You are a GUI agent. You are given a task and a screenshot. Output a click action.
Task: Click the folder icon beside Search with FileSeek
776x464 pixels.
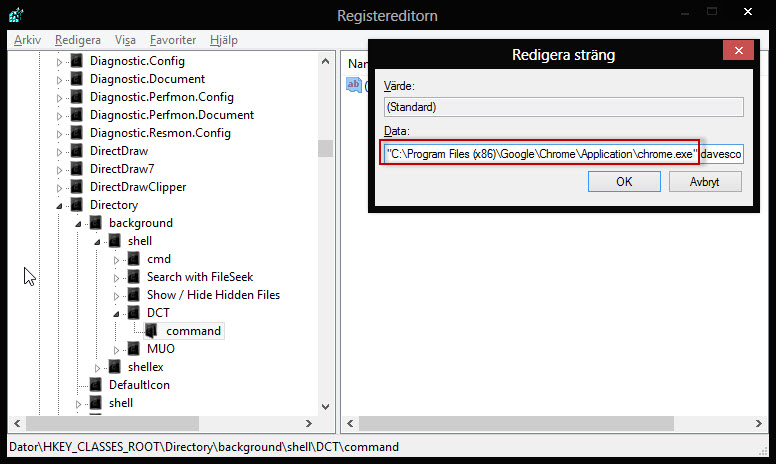(x=134, y=277)
